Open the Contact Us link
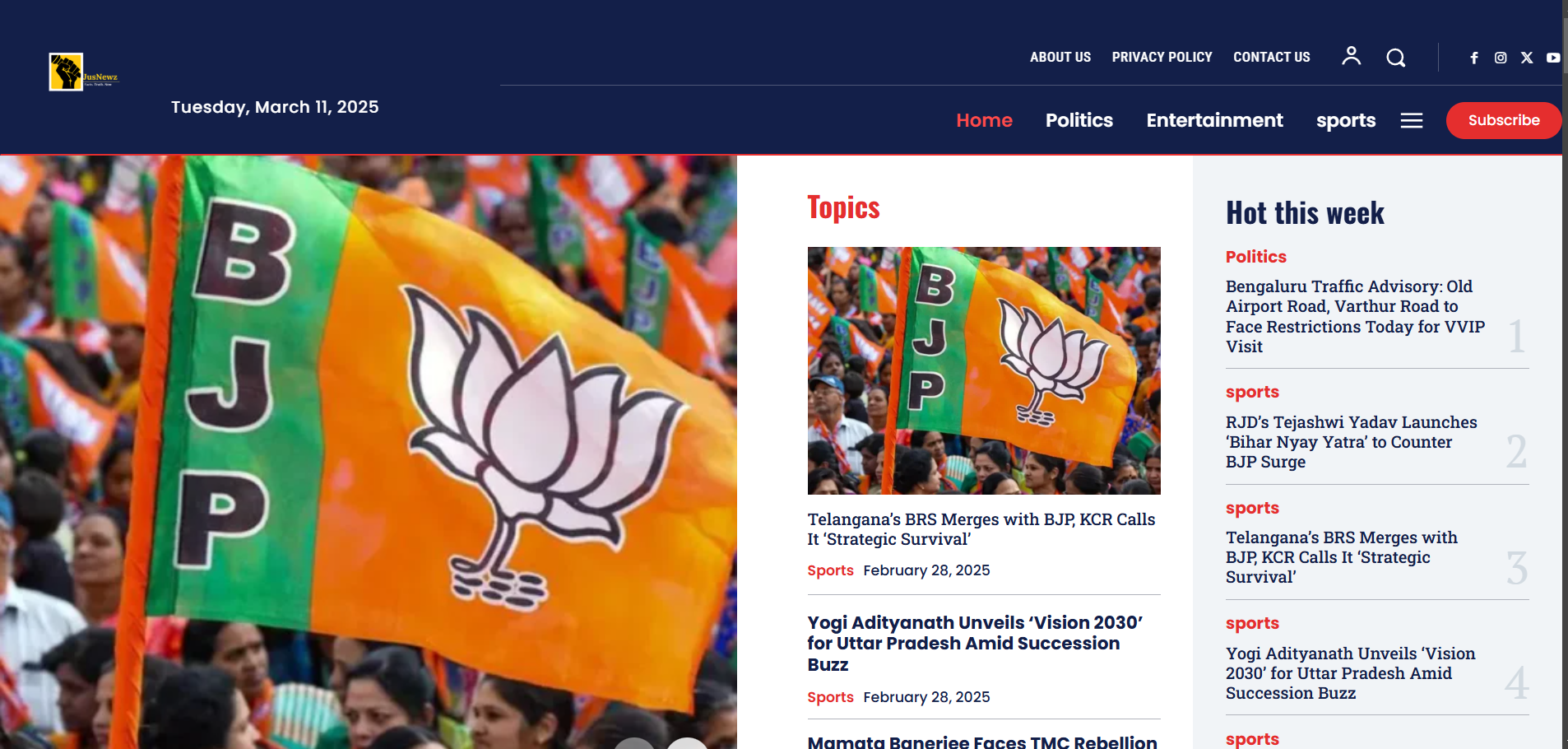The height and width of the screenshot is (749, 1568). coord(1272,57)
